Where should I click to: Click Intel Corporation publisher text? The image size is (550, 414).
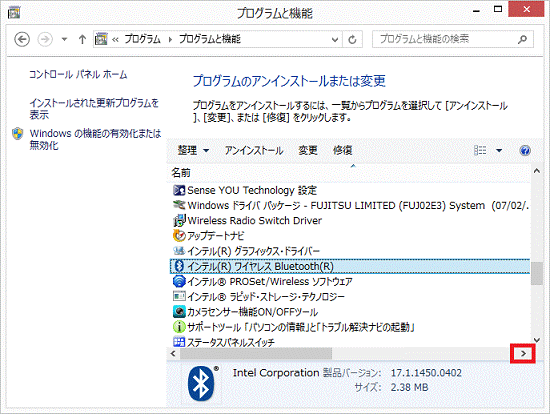[x=276, y=373]
